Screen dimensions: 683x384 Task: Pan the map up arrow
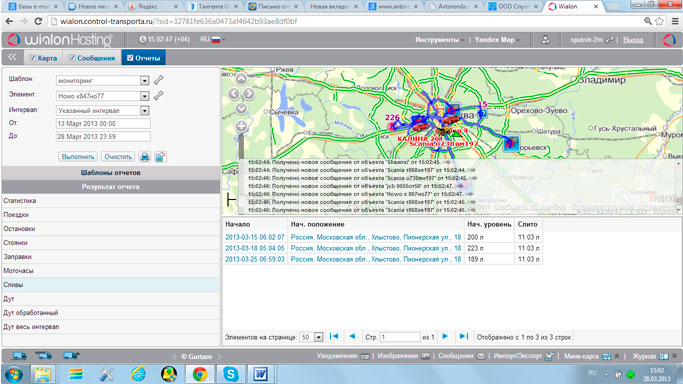241,78
